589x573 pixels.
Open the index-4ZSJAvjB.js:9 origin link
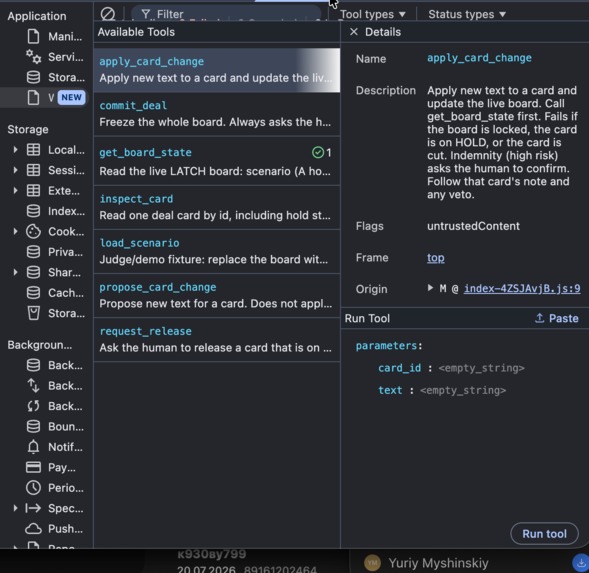pyautogui.click(x=522, y=289)
